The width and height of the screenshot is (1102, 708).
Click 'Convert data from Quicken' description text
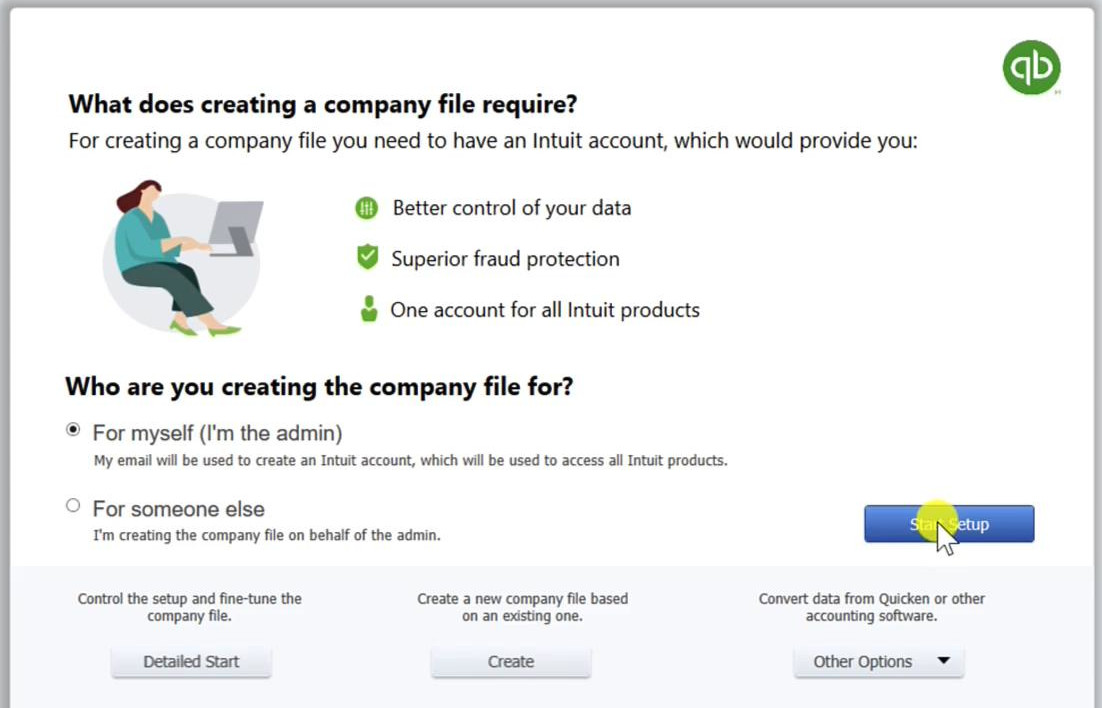click(871, 607)
